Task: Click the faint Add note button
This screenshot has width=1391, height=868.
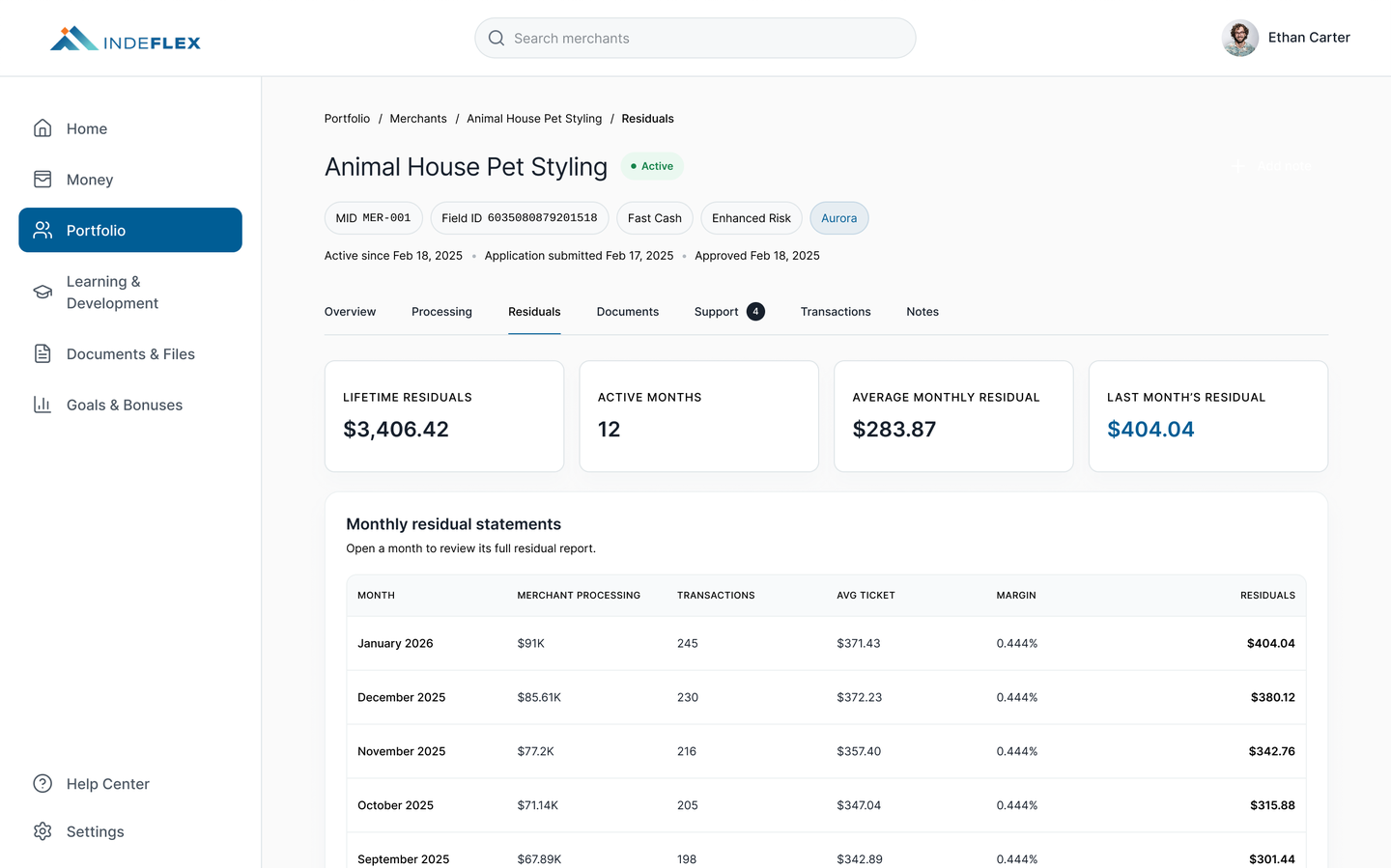Action: coord(1273,166)
